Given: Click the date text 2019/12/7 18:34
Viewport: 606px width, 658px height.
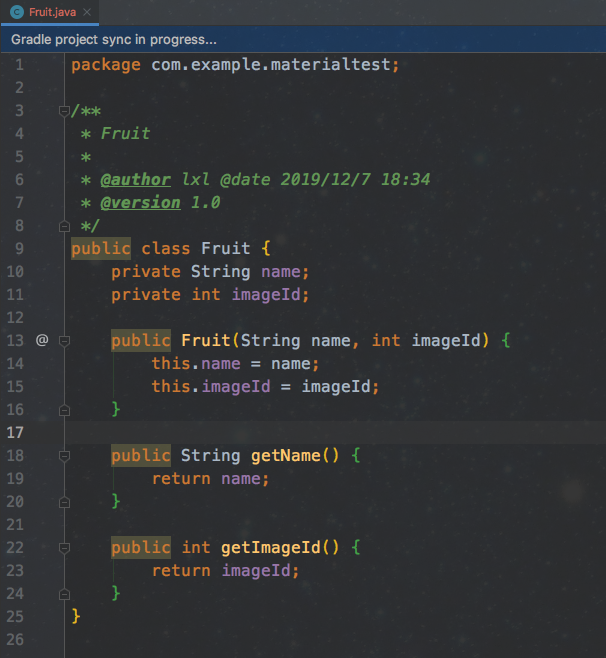Looking at the screenshot, I should pyautogui.click(x=355, y=180).
